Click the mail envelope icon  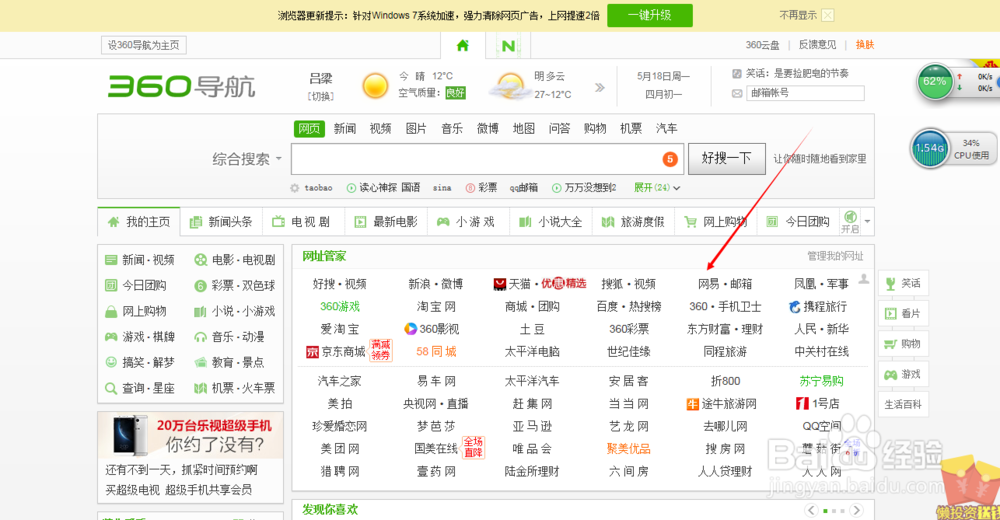coord(737,93)
